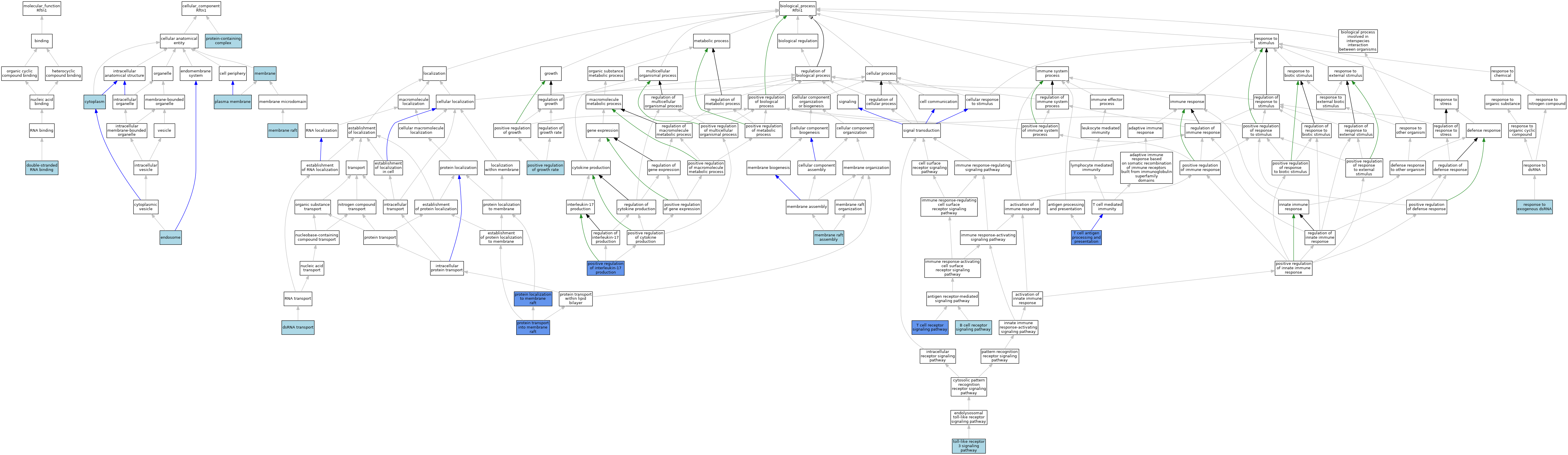Click the 'nucleic acid binding' node
The width and height of the screenshot is (1568, 455).
coord(42,101)
